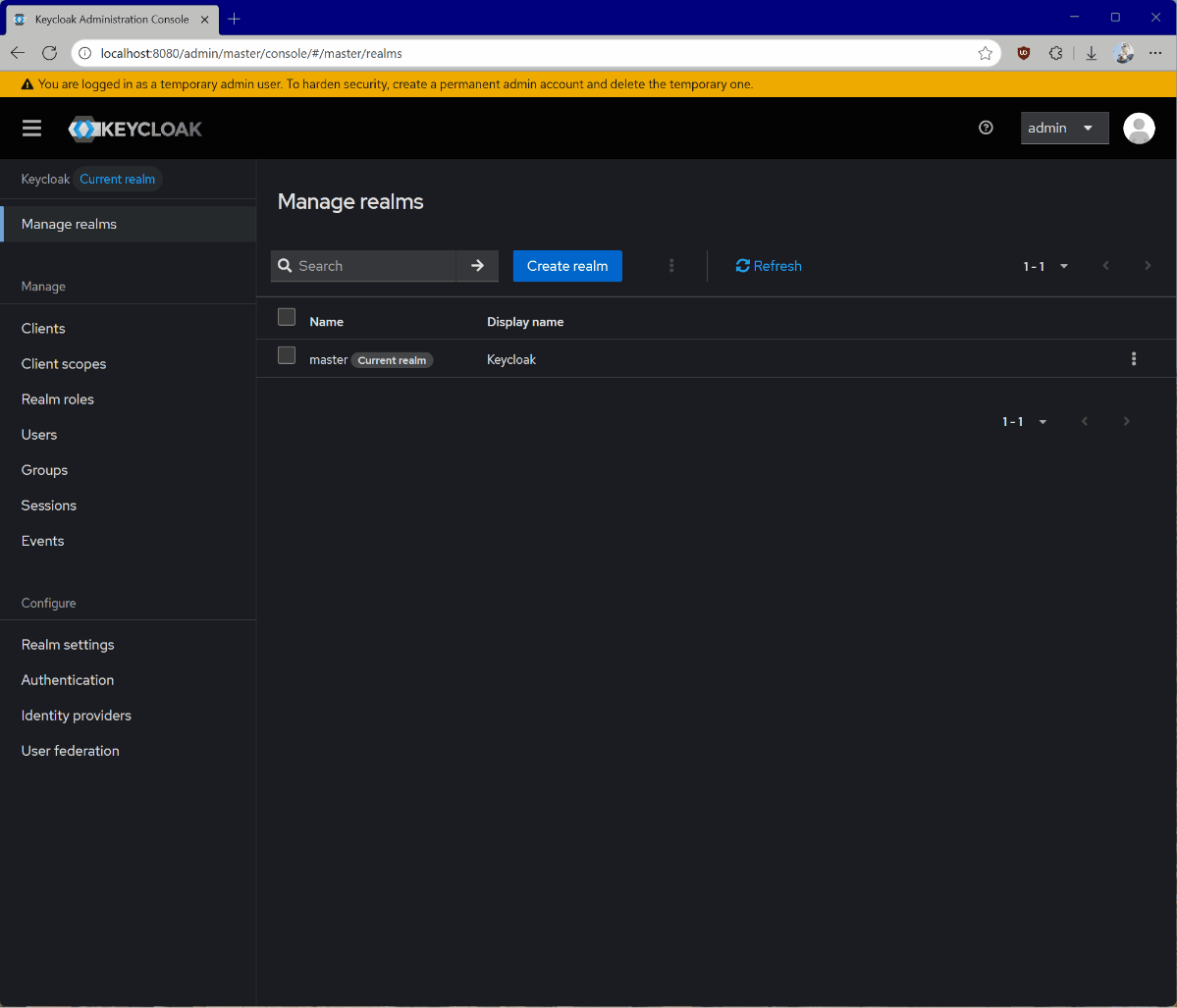Open the kebab menu next to Create realm
Screen dimensions: 1177x1008
[671, 266]
